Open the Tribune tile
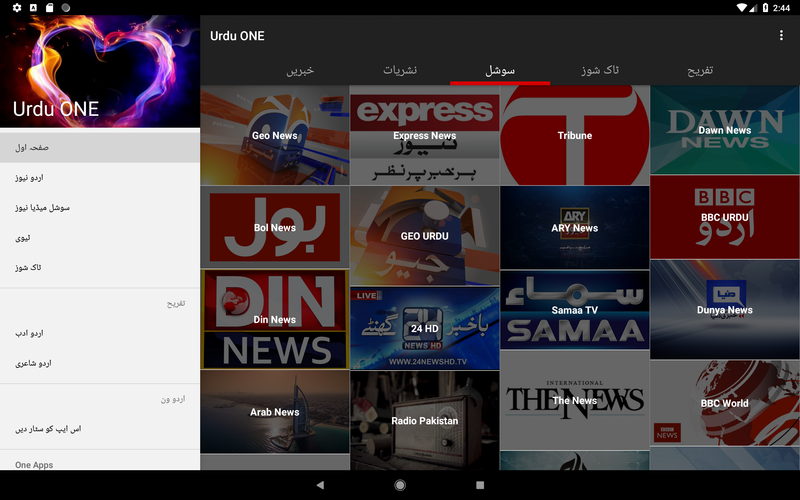The image size is (800, 500). (574, 135)
